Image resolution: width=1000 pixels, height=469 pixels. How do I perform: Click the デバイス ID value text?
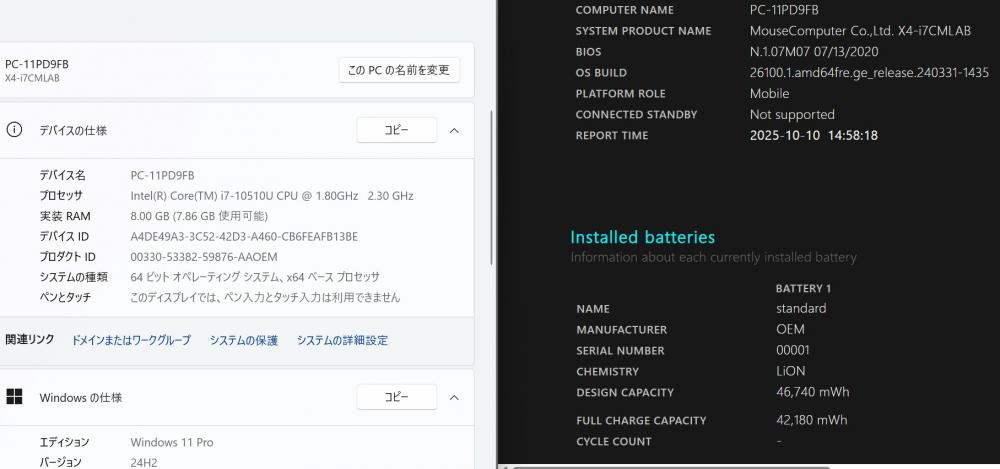point(244,236)
